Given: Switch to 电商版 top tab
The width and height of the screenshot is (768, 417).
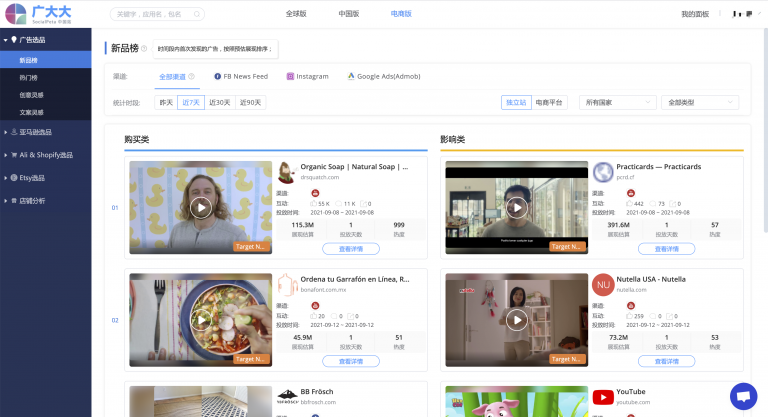Looking at the screenshot, I should click(x=401, y=14).
